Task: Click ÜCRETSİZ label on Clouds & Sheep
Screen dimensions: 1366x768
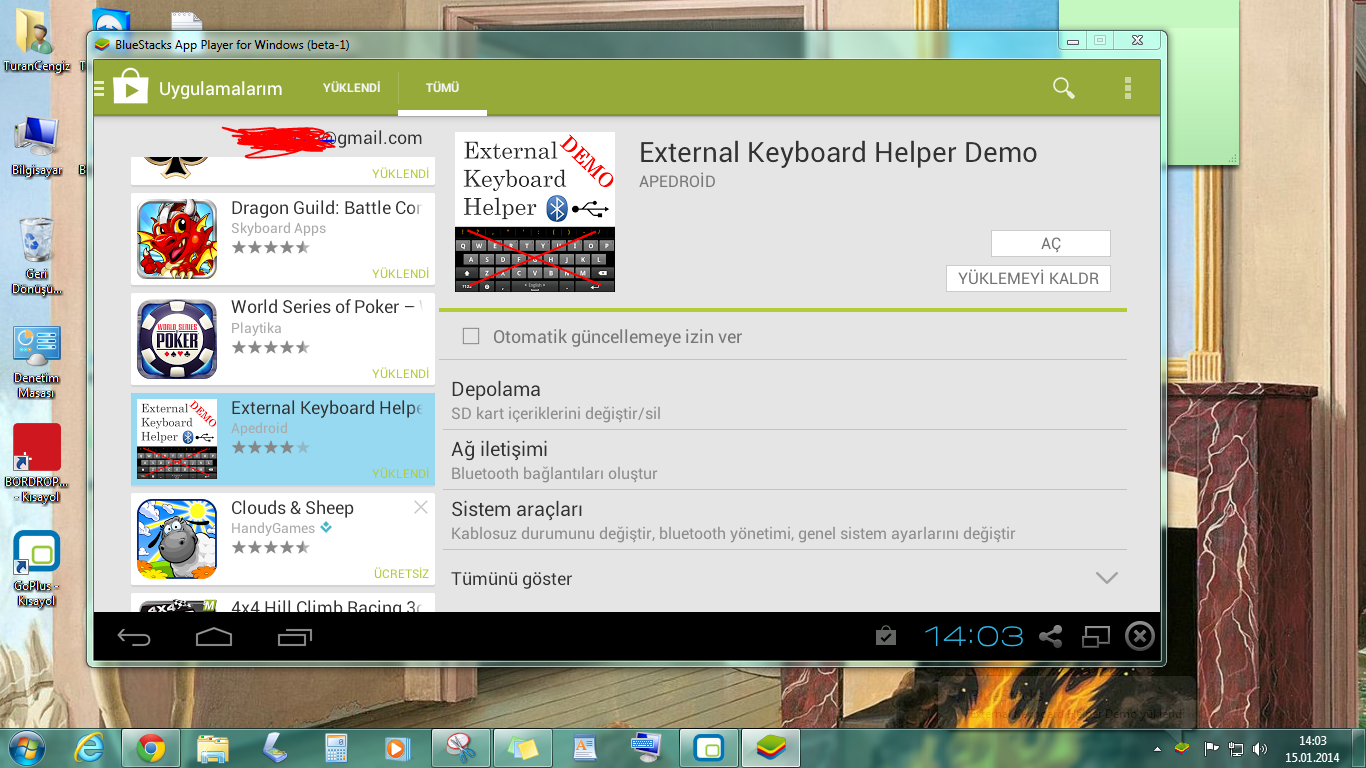Action: pyautogui.click(x=401, y=574)
